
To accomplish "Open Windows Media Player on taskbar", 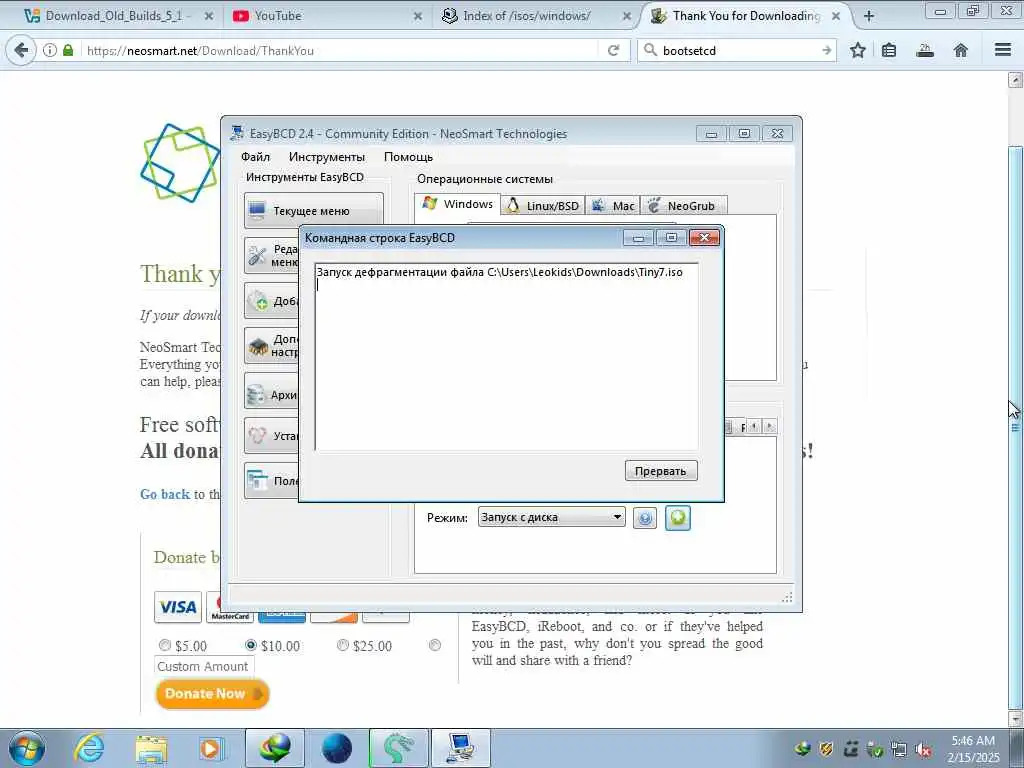I will (212, 748).
